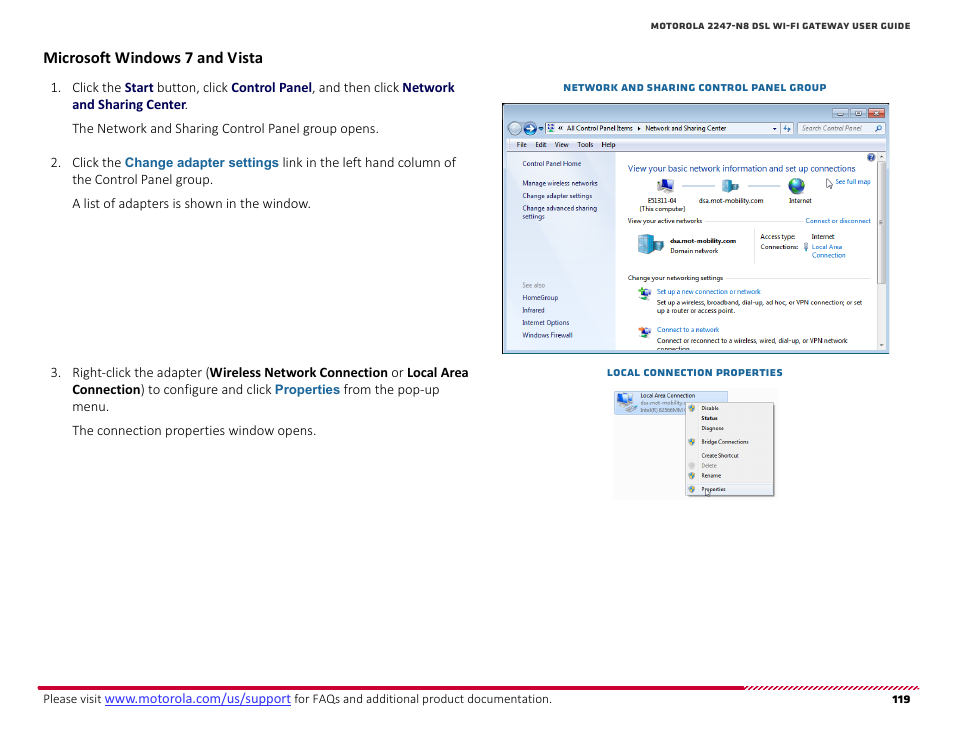Click the Domain network building icon

click(x=648, y=245)
